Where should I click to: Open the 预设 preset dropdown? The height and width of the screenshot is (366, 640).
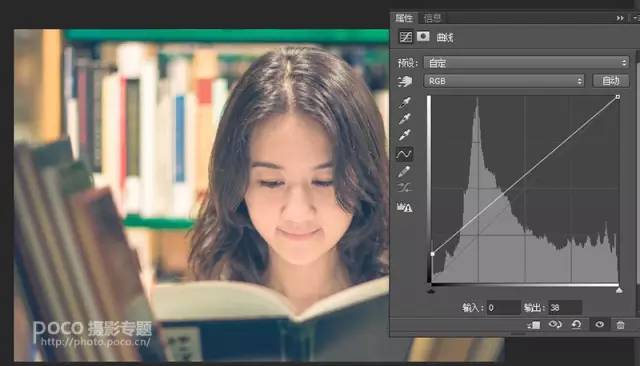[x=527, y=63]
